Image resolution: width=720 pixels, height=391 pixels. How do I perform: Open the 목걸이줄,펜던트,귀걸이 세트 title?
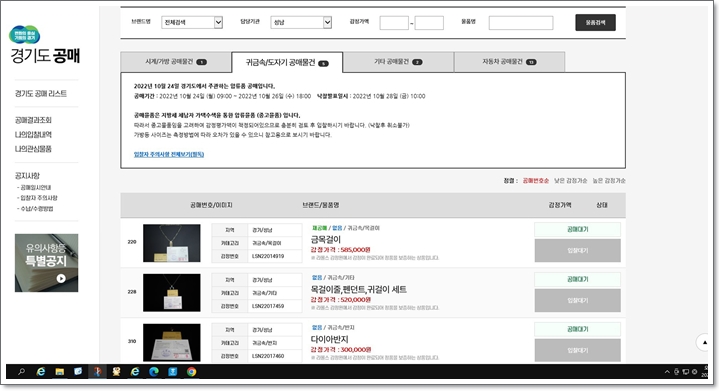[359, 290]
